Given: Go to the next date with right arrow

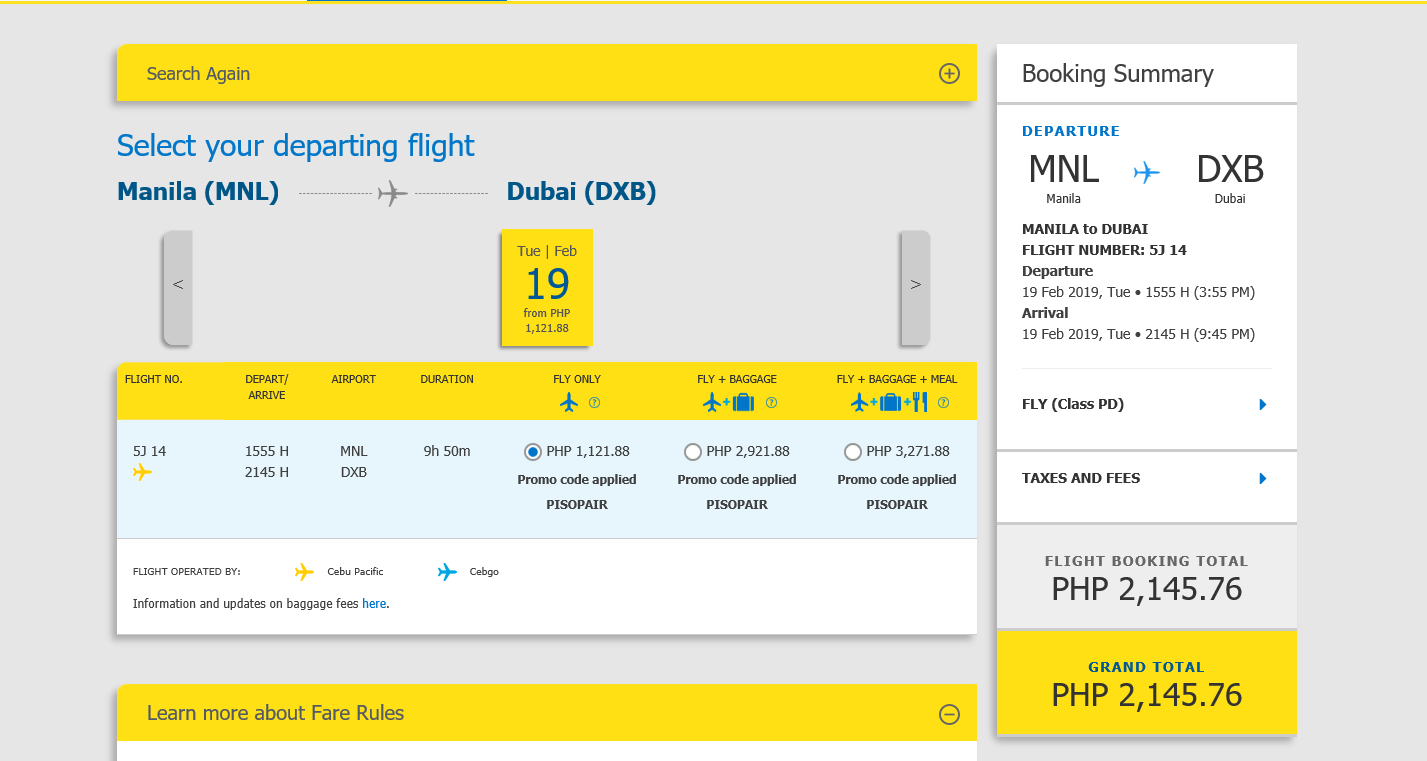Looking at the screenshot, I should click(x=915, y=287).
